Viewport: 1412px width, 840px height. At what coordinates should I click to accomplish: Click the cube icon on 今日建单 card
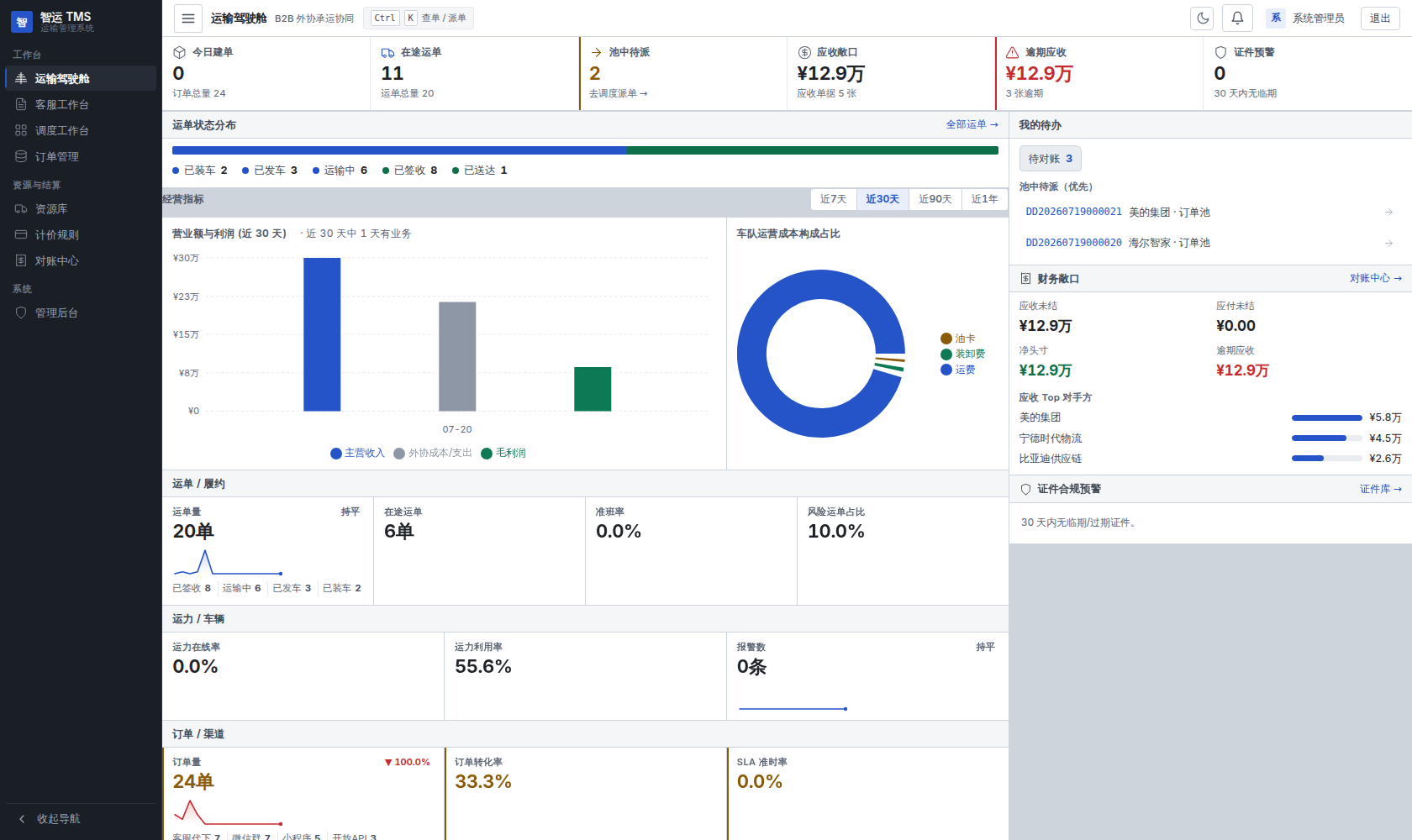click(179, 52)
